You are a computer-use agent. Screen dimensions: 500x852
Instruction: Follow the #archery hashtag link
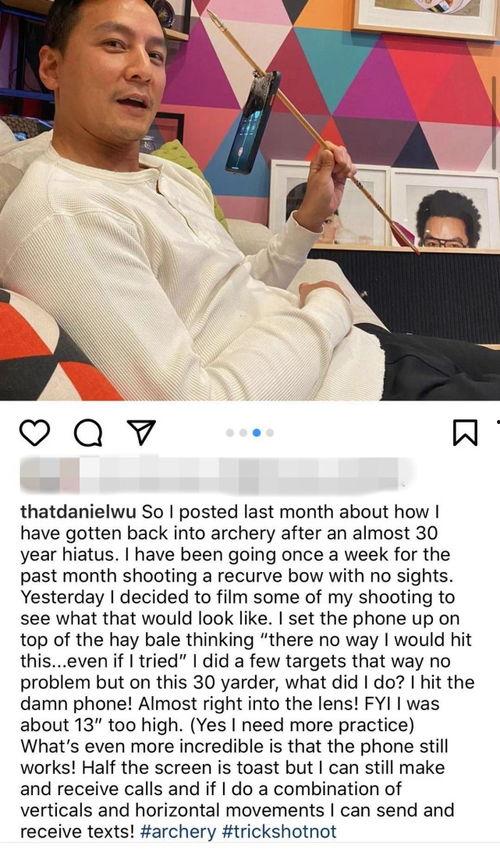point(178,831)
